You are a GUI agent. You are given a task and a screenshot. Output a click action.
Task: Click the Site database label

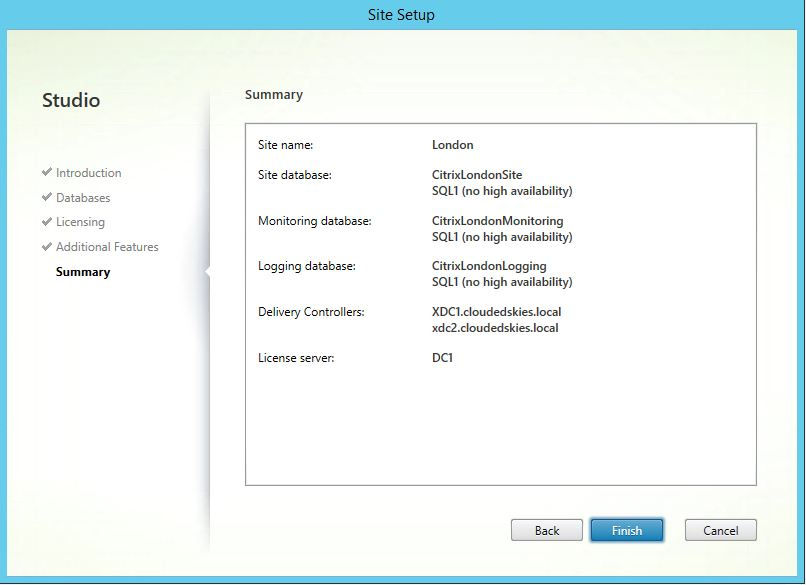click(295, 175)
